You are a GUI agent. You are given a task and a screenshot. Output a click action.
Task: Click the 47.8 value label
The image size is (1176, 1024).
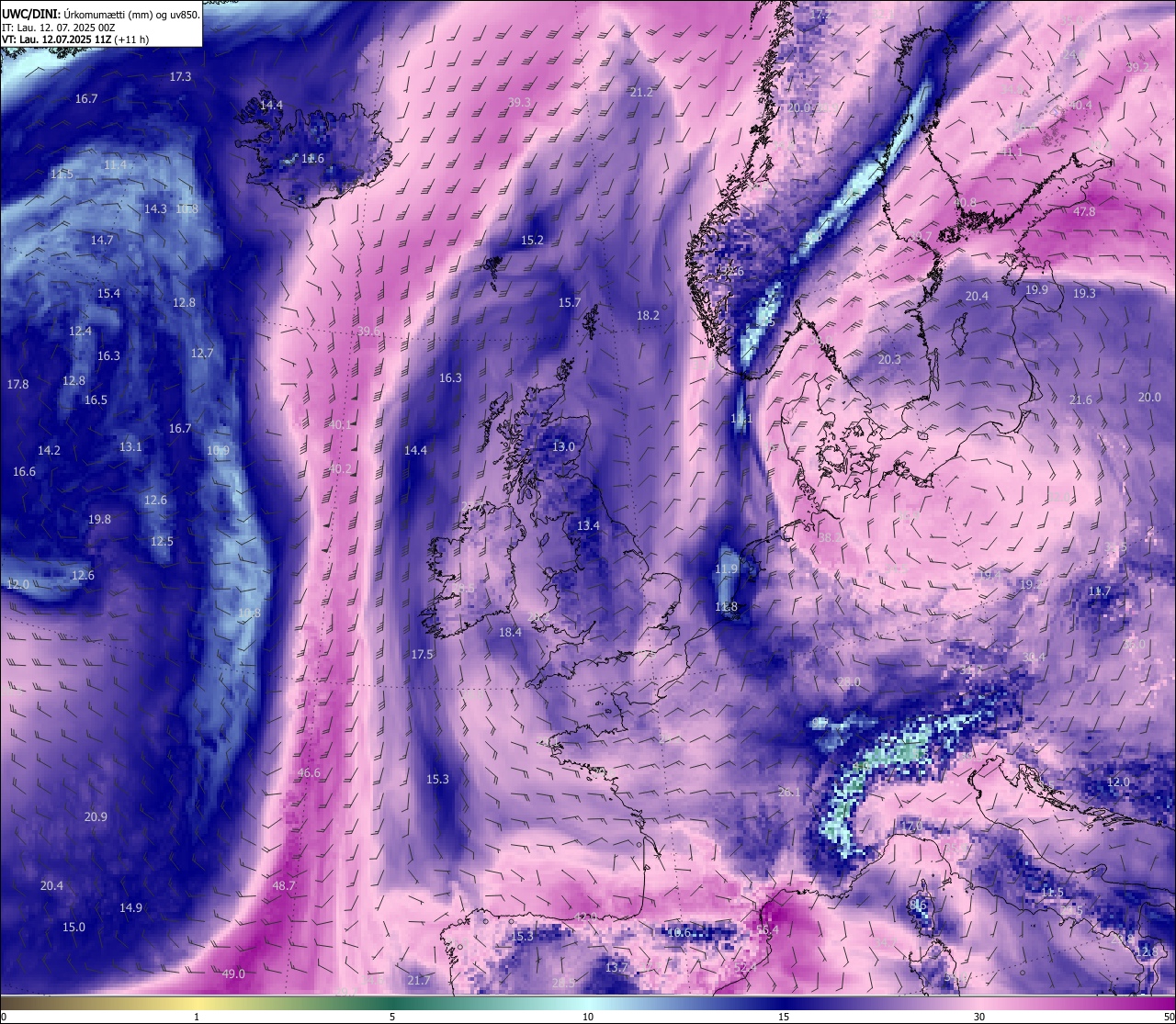tap(1084, 212)
